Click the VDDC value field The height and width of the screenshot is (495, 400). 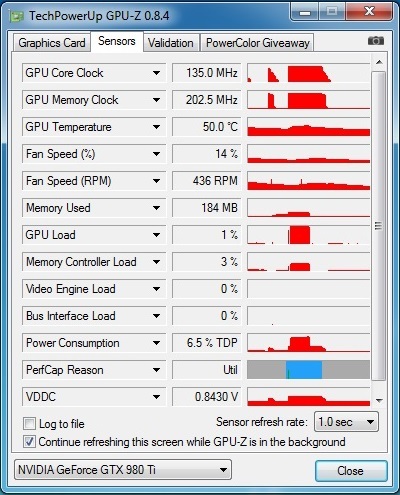click(206, 397)
